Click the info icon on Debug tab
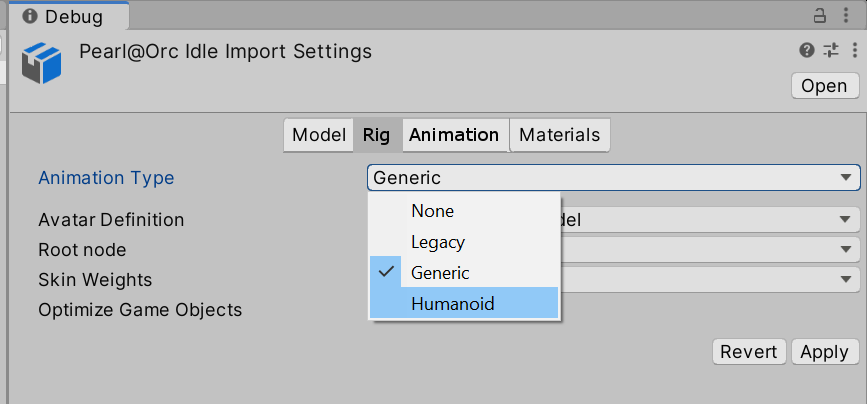The height and width of the screenshot is (404, 867). point(32,16)
